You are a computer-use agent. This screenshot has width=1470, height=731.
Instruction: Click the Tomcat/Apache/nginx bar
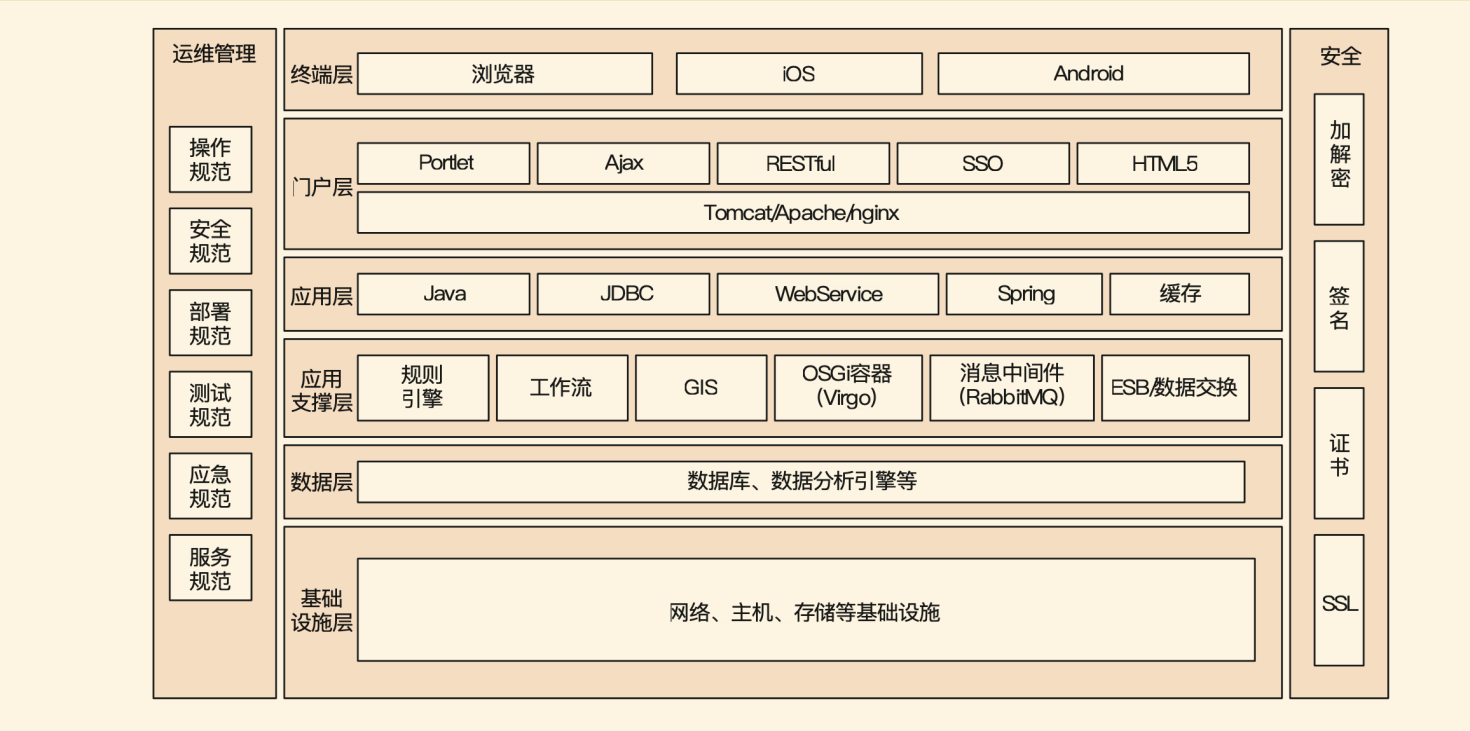pyautogui.click(x=802, y=213)
